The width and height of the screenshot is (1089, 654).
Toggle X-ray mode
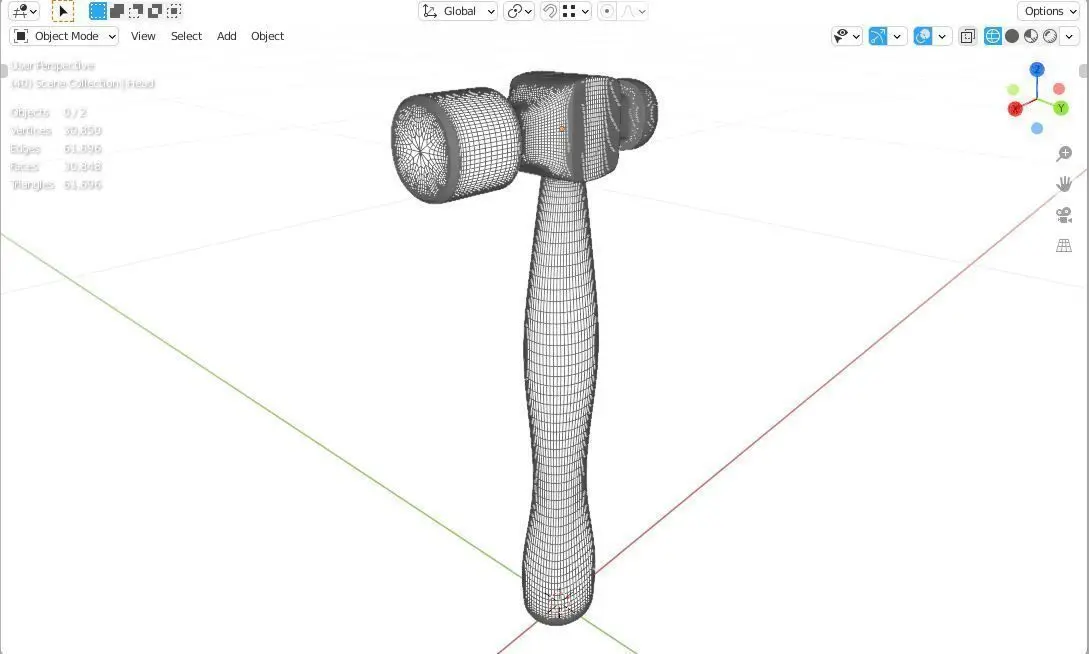[967, 36]
